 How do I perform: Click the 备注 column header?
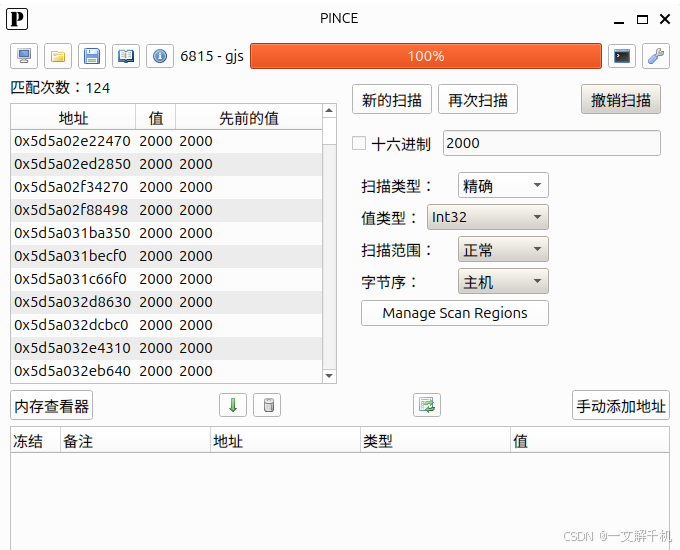[x=135, y=441]
